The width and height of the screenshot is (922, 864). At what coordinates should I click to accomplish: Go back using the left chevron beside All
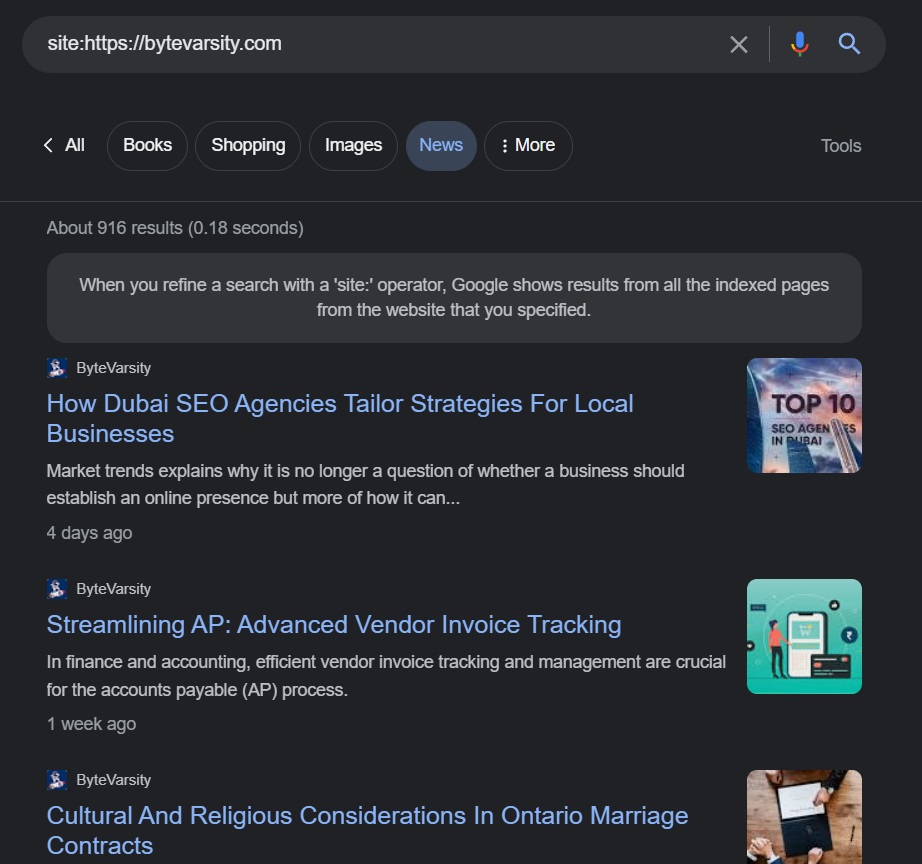point(48,145)
